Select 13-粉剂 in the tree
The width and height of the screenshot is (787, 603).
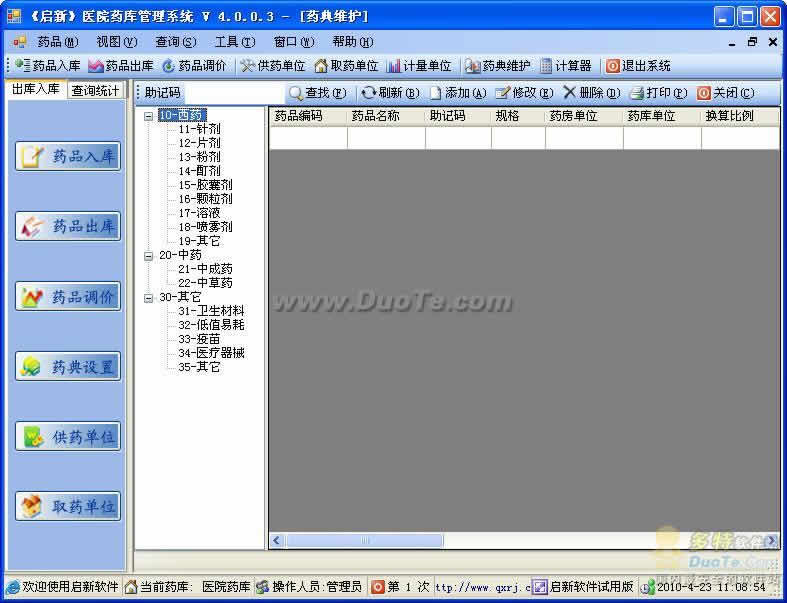click(x=199, y=158)
